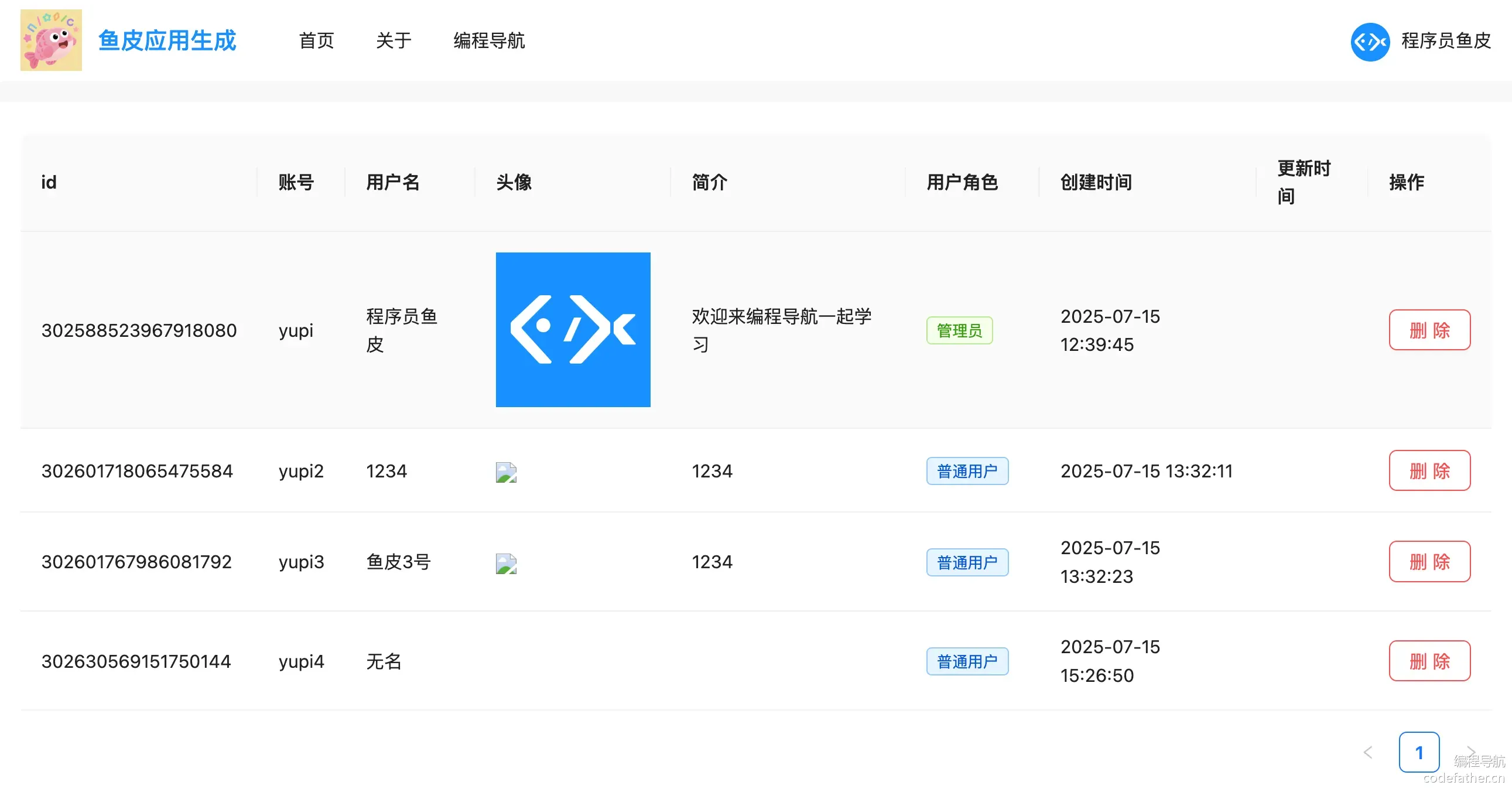Click created time 2025-07-15 12:39:45
This screenshot has width=1512, height=792.
1110,330
